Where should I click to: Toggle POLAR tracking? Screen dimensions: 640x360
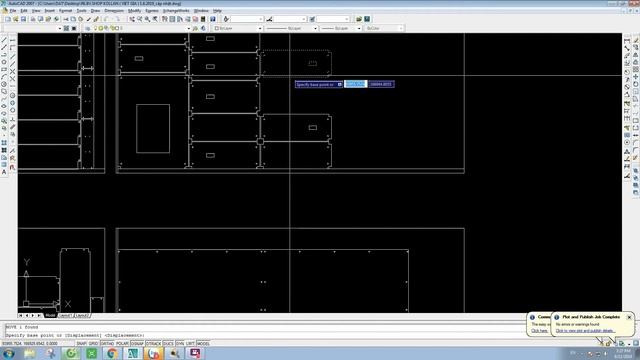122,344
